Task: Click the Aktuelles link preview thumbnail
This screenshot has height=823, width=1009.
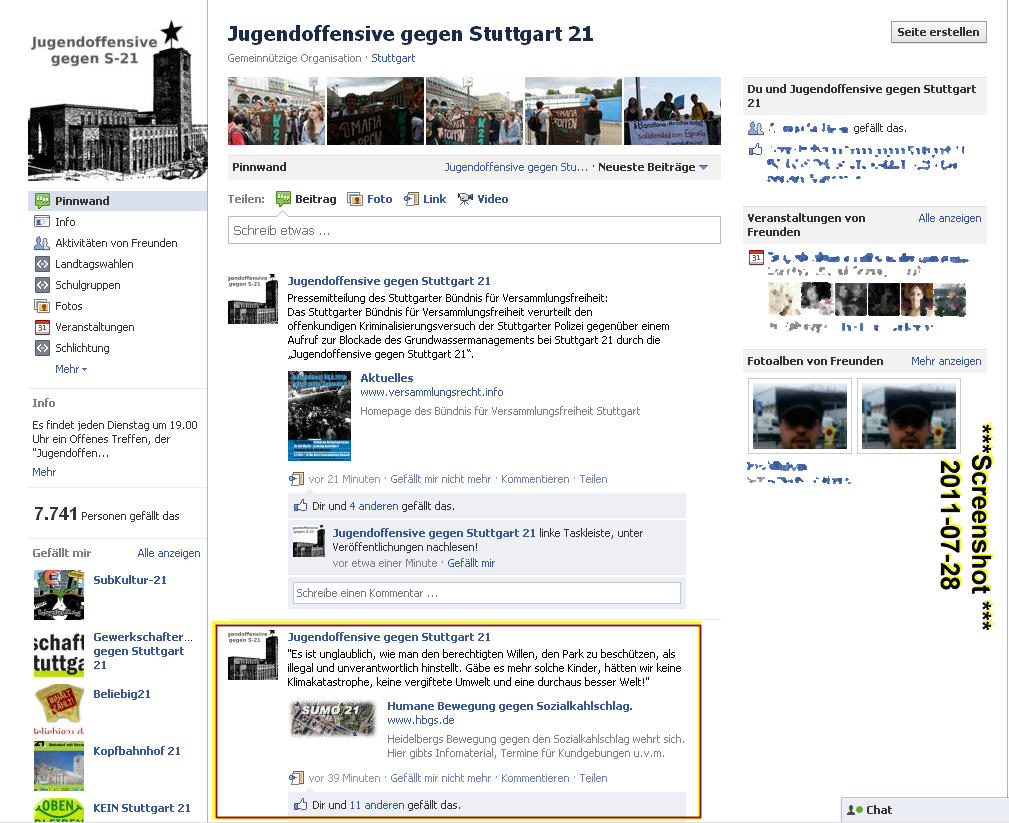Action: 319,416
